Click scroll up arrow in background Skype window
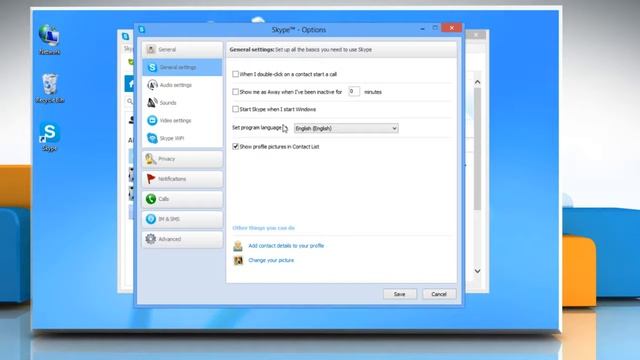The height and width of the screenshot is (360, 640). tap(477, 82)
